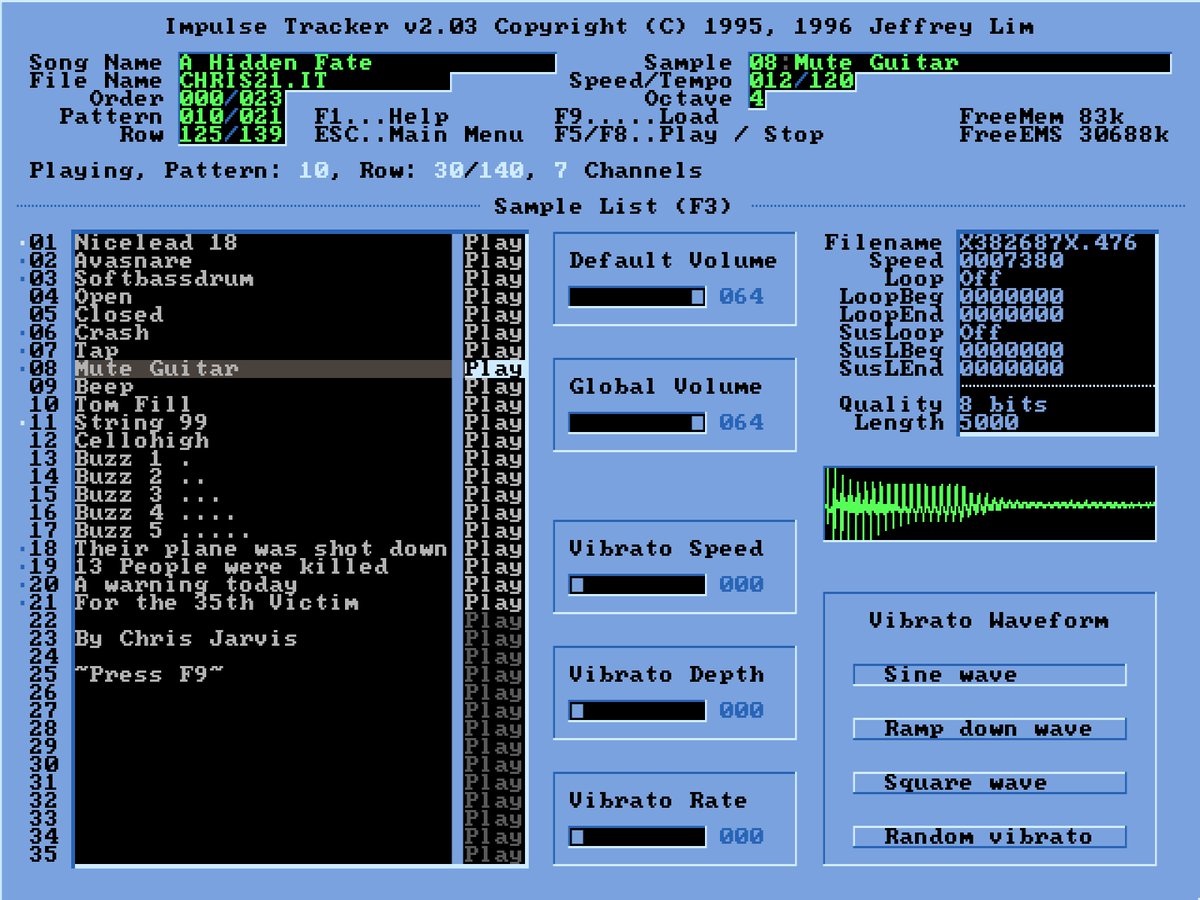This screenshot has height=900, width=1200.
Task: Click the SusLEnd value field
Action: coord(1057,369)
